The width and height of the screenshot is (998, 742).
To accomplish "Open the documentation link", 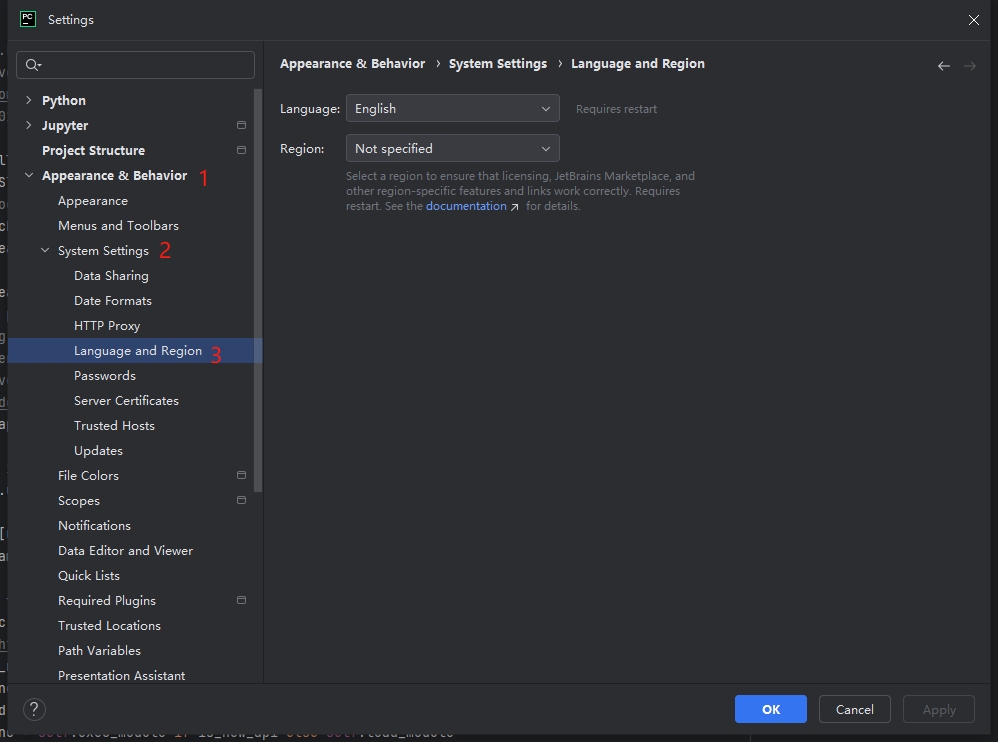I will (466, 206).
